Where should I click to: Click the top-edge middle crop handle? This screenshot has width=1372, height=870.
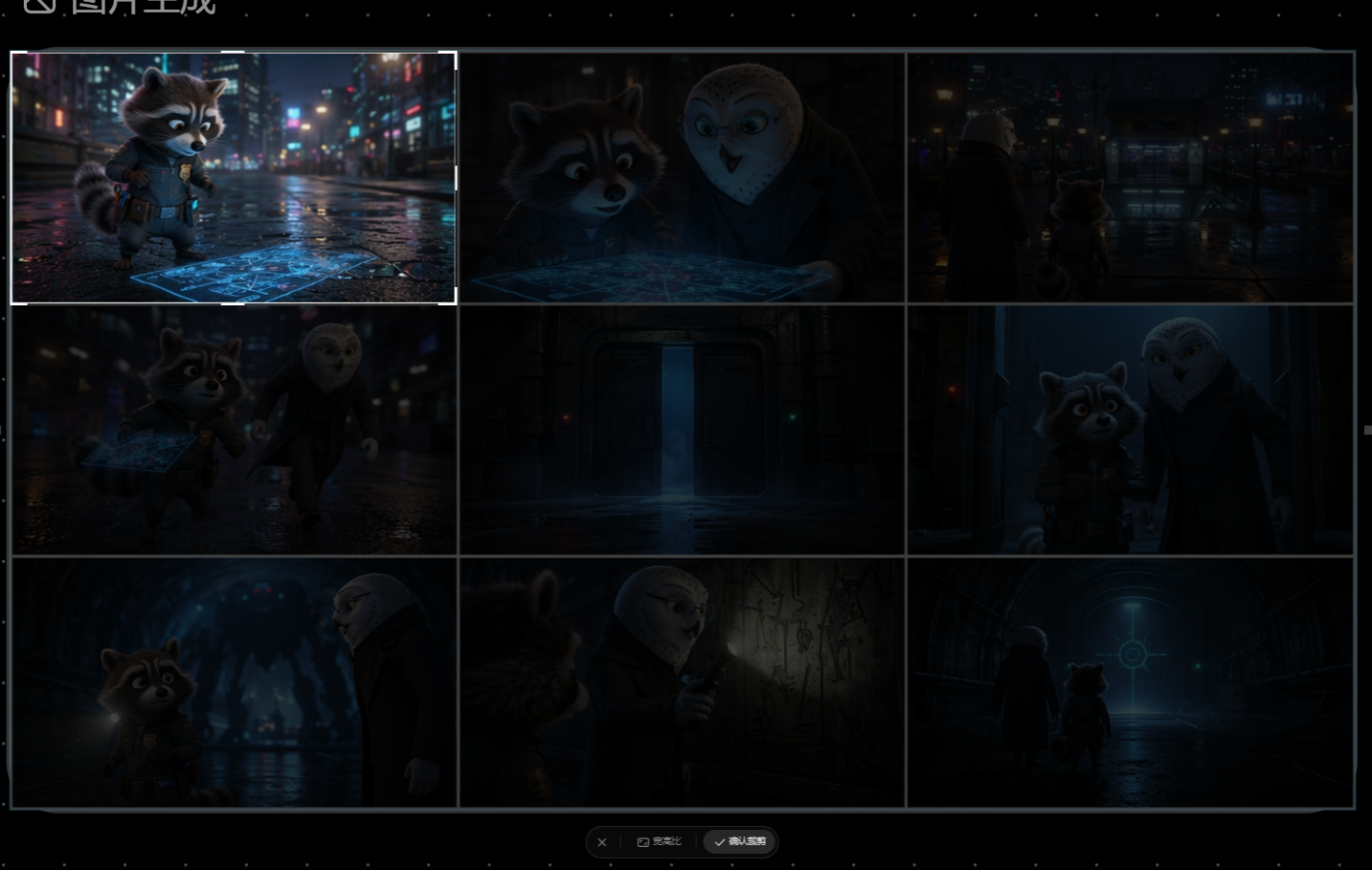(x=233, y=52)
